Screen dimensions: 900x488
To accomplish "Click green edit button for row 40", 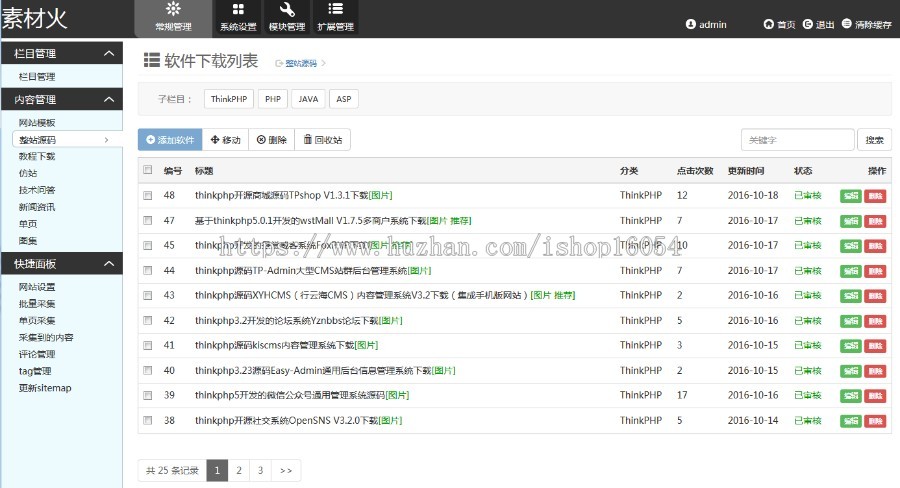I will point(851,371).
